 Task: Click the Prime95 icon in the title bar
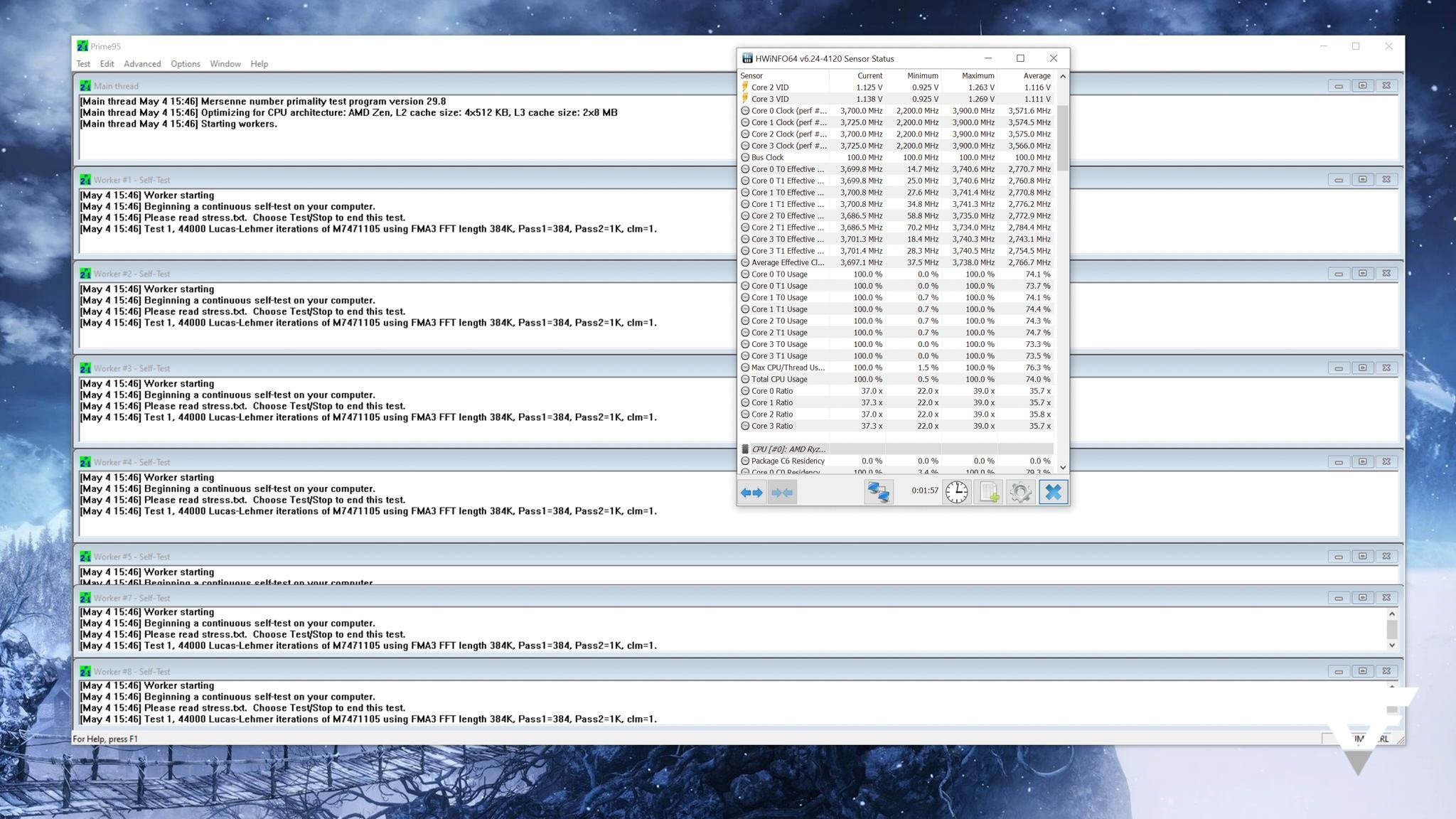[x=82, y=46]
